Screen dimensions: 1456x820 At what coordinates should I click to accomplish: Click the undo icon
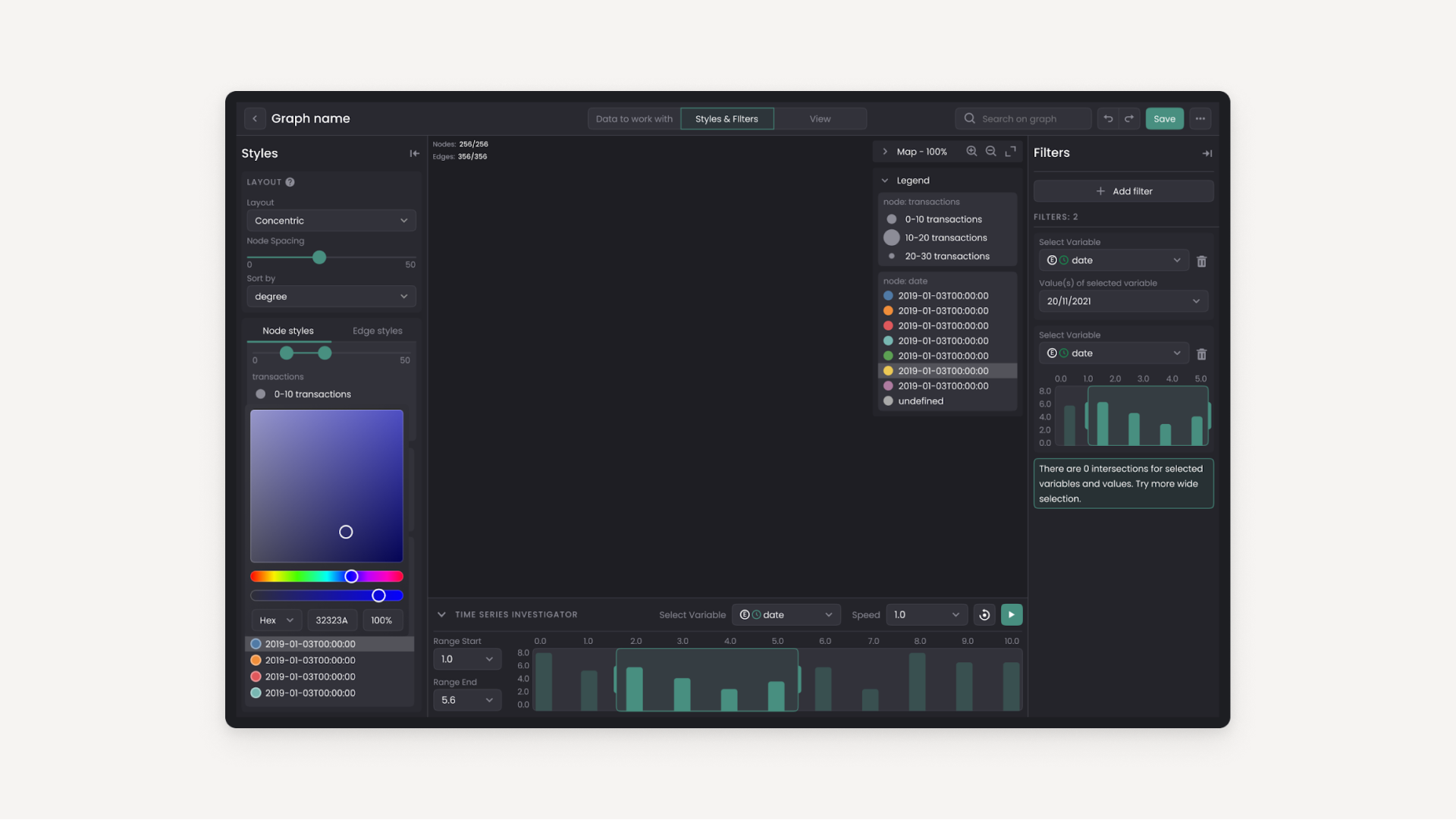pyautogui.click(x=1108, y=118)
